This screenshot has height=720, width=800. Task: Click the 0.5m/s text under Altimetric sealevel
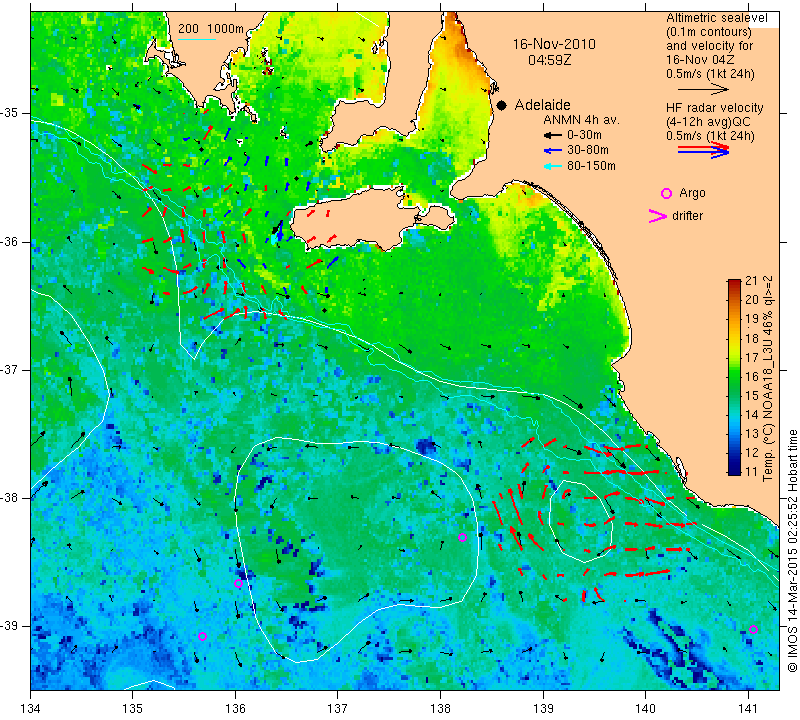(710, 74)
